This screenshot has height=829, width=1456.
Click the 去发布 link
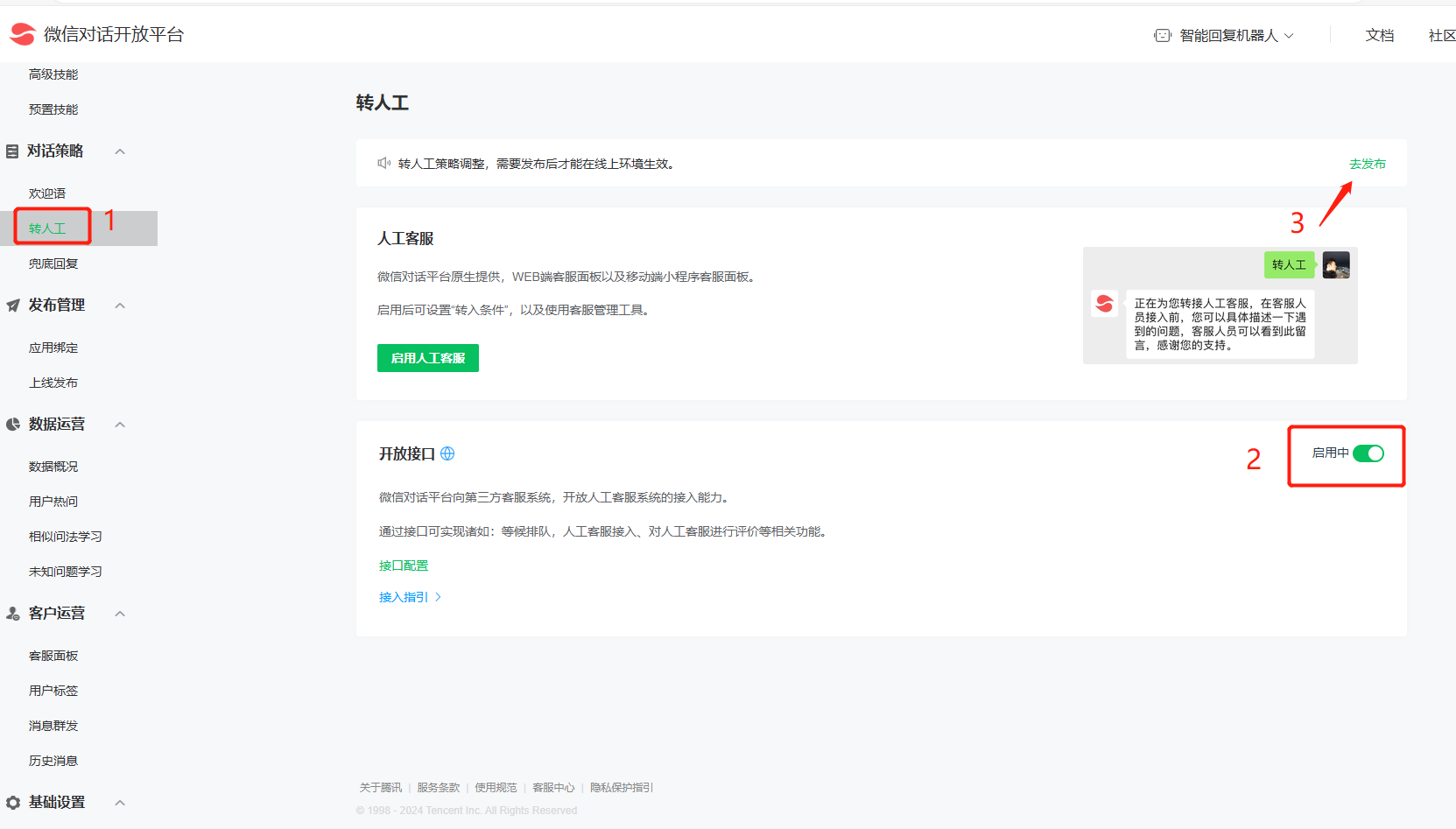tap(1367, 164)
